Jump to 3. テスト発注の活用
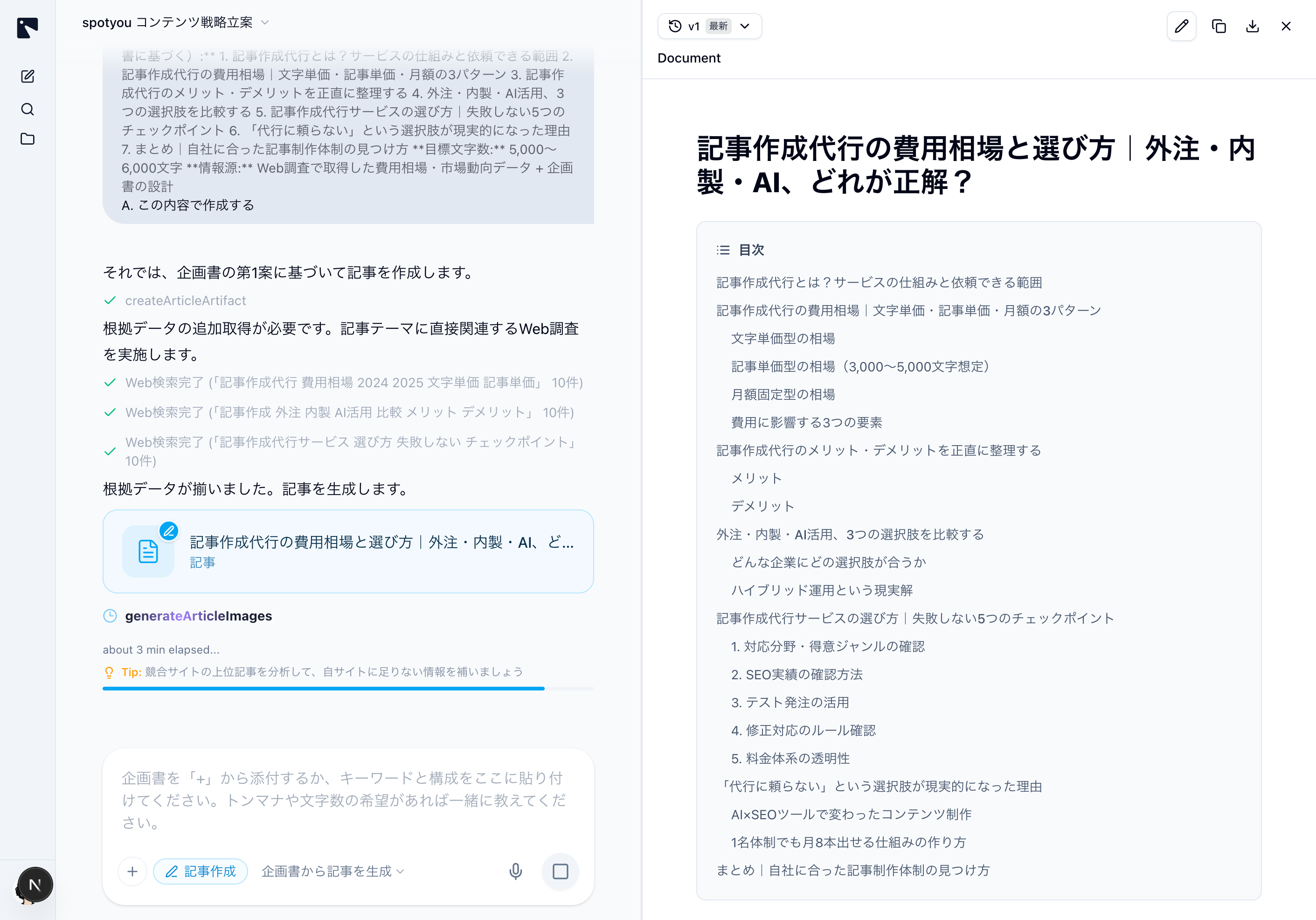Screen dimensions: 1316x920 coord(790,703)
